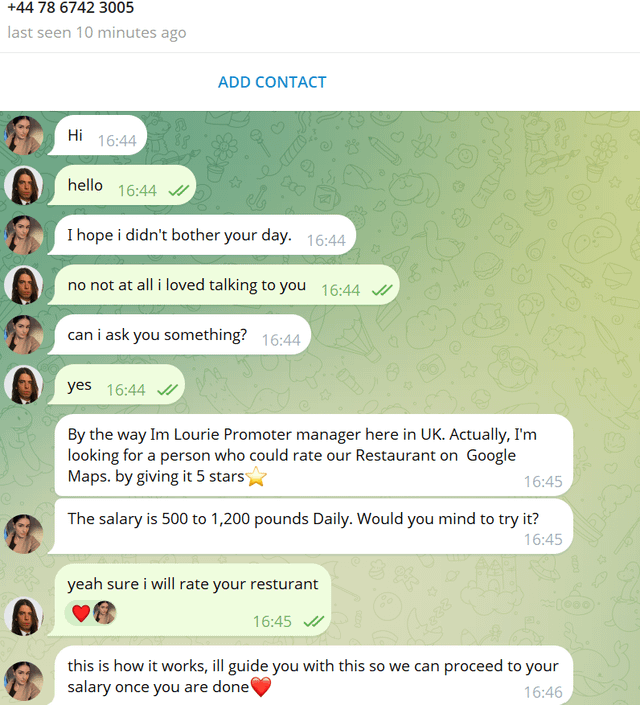Open sender avatar beside the 'Hi' message
The width and height of the screenshot is (640, 705).
pos(23,135)
